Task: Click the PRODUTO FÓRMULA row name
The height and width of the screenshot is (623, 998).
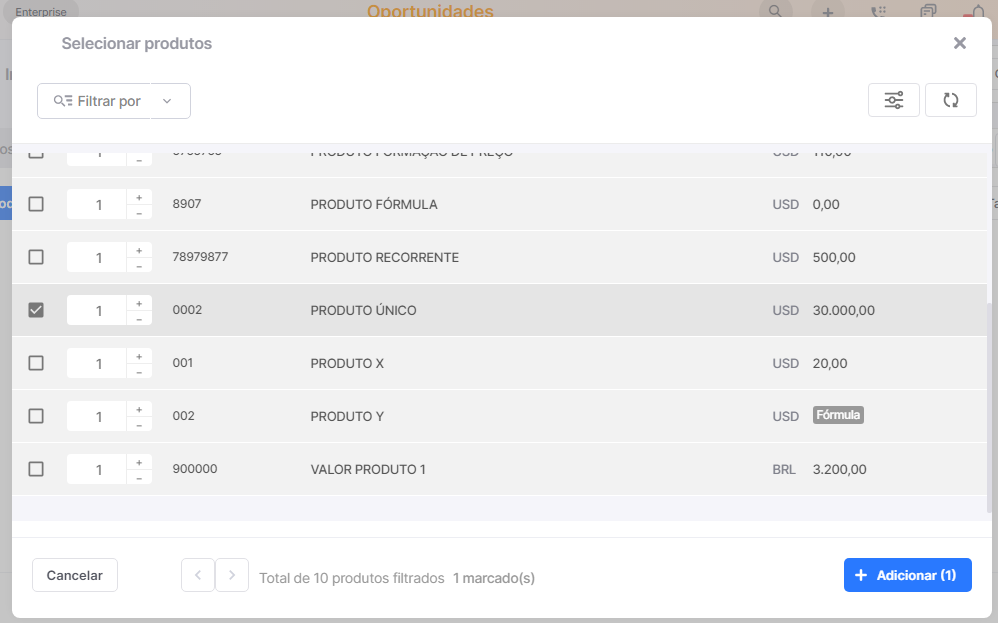Action: coord(374,204)
